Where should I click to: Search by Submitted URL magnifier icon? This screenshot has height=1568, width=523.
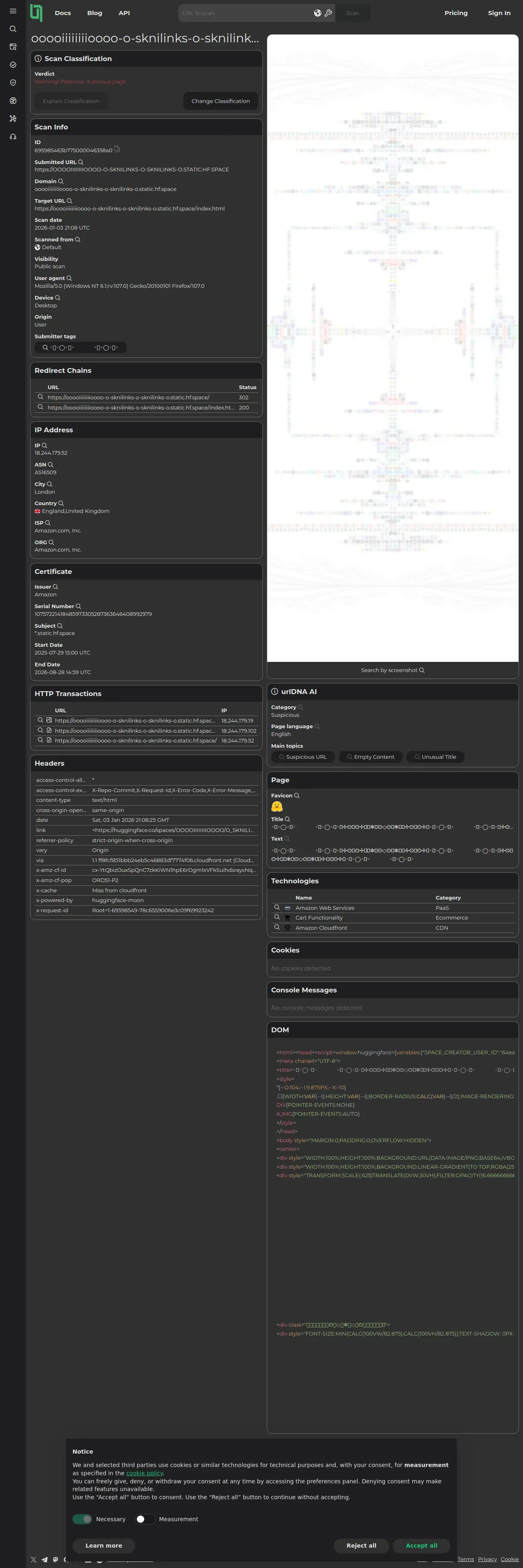(x=80, y=162)
